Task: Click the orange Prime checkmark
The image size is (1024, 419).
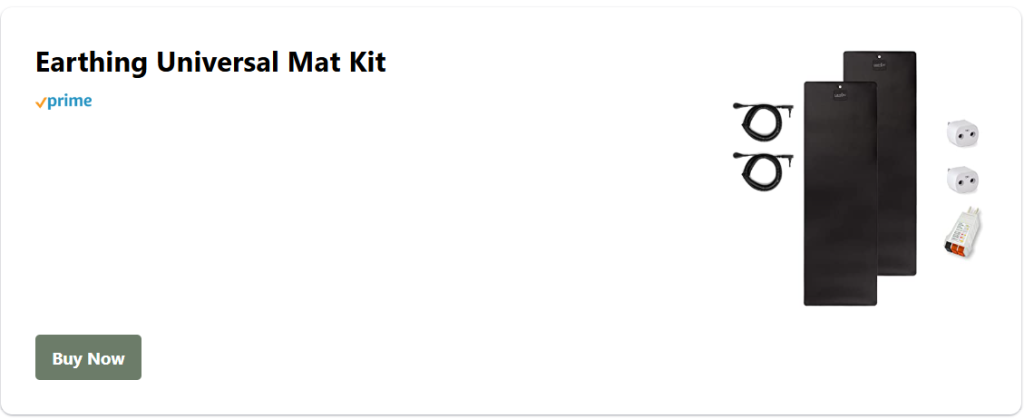Action: 40,103
